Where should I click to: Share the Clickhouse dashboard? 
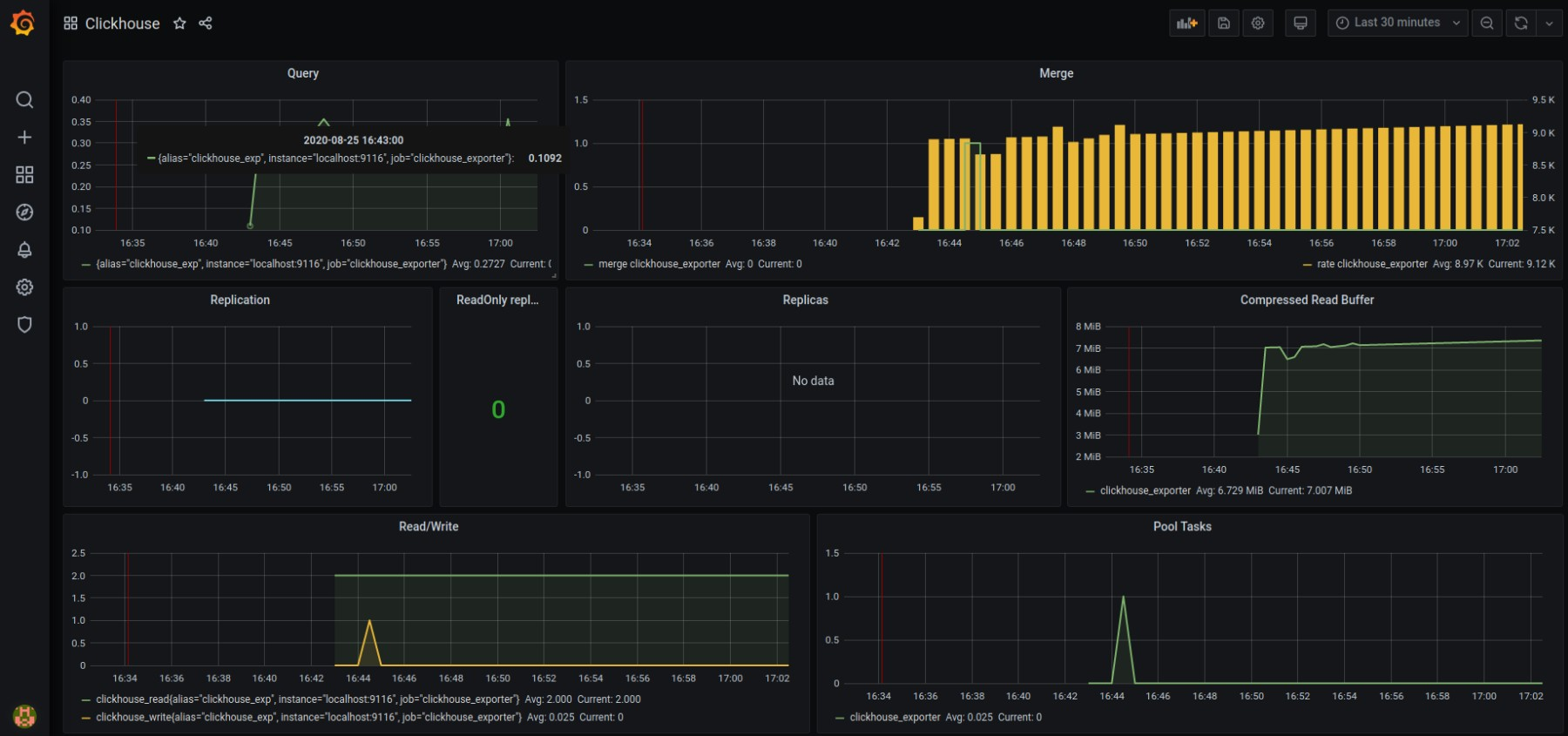206,24
